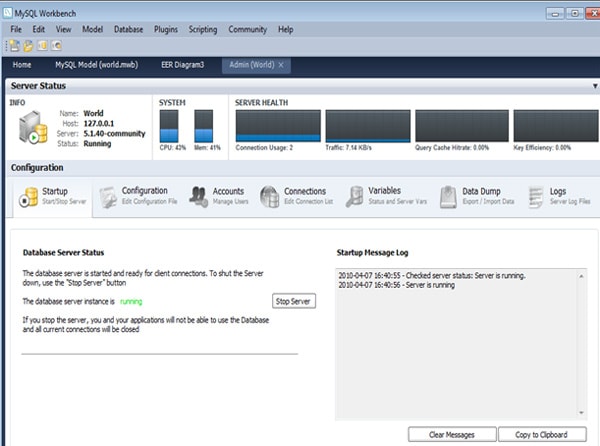Open the Logs server icon

[x=536, y=197]
